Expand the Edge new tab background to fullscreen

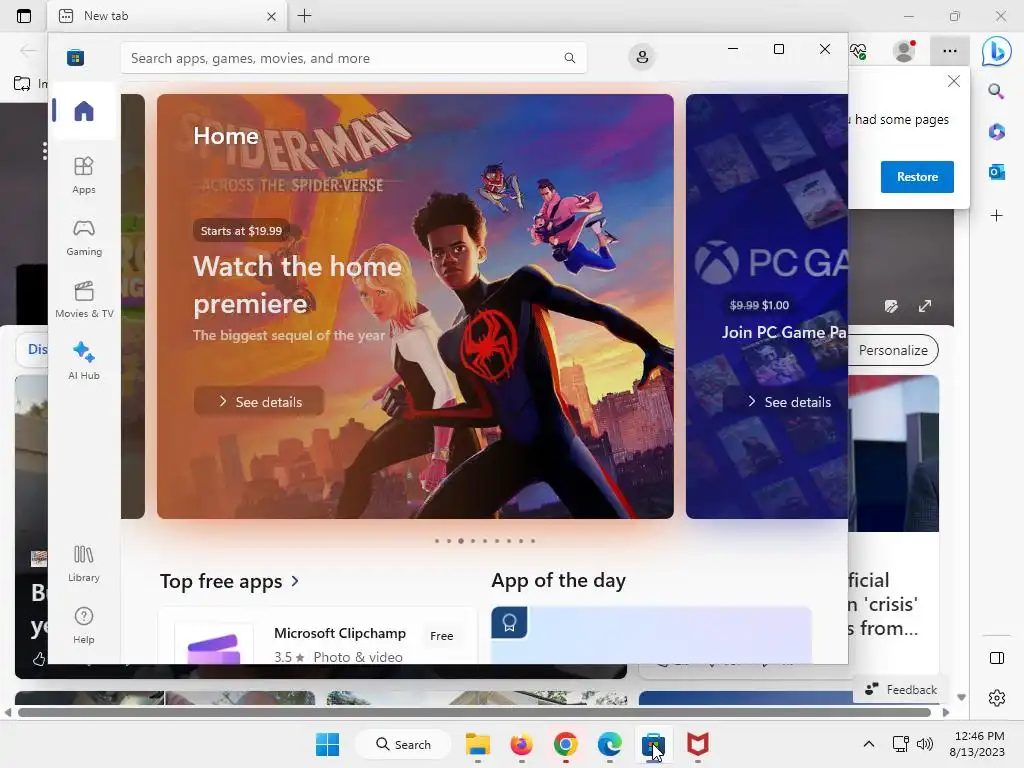tap(925, 306)
